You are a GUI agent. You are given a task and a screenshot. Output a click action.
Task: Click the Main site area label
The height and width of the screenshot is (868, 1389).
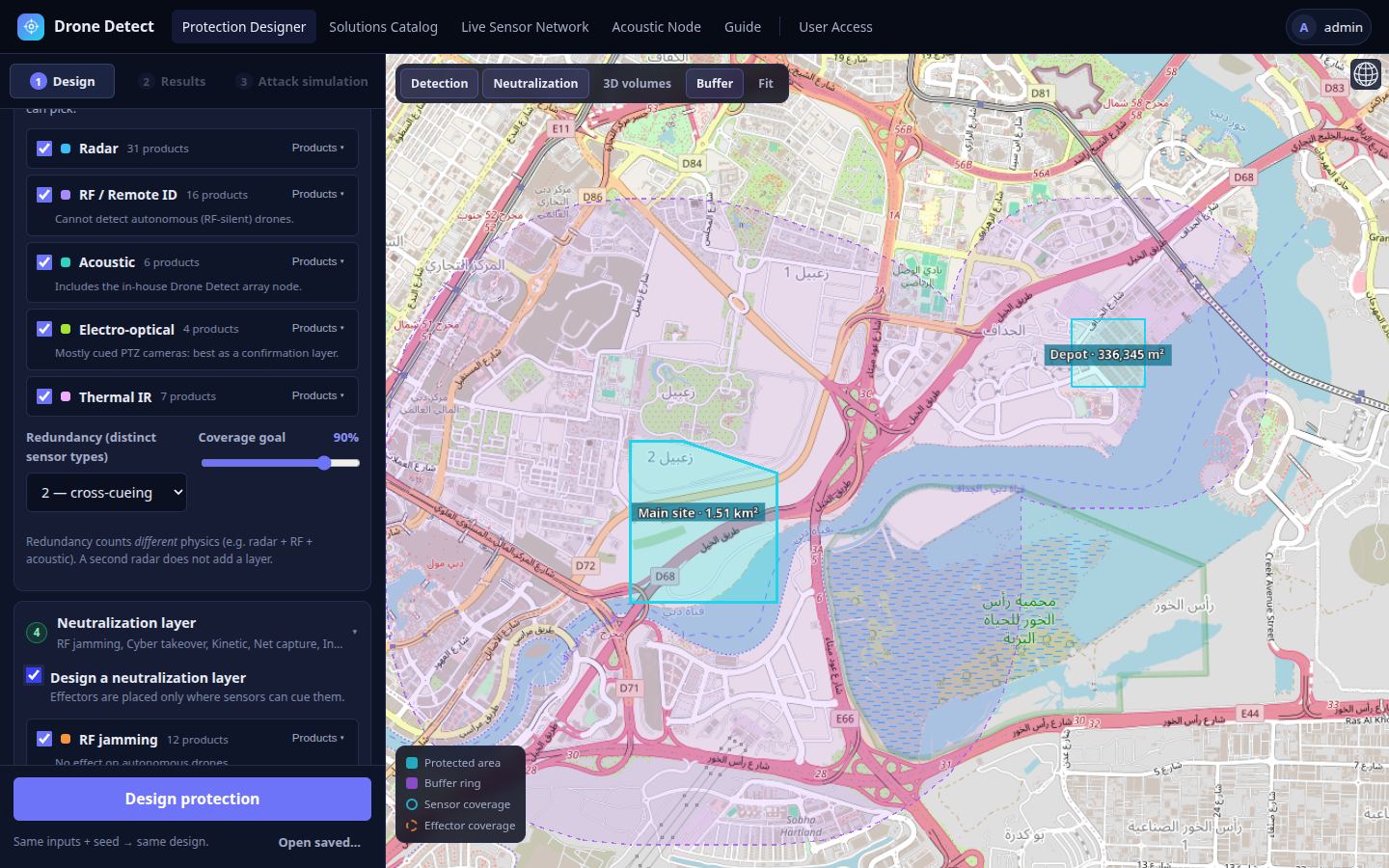[x=697, y=513]
